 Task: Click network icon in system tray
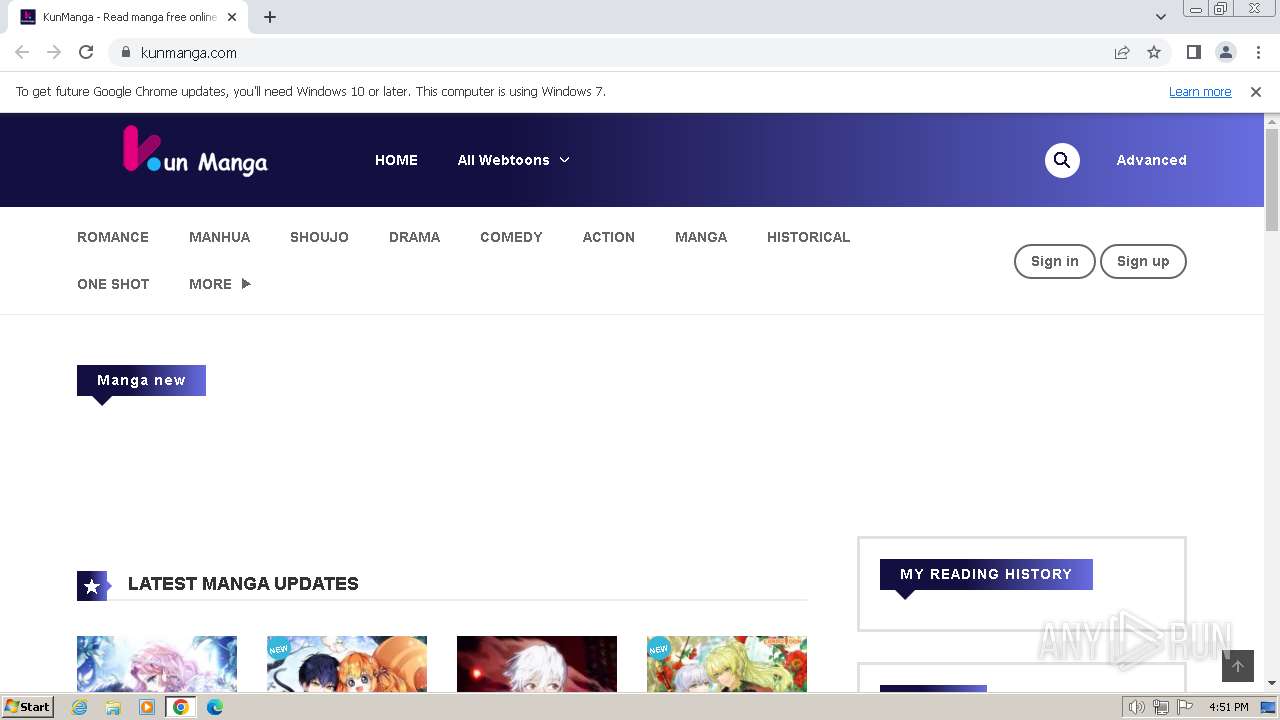tap(1161, 707)
